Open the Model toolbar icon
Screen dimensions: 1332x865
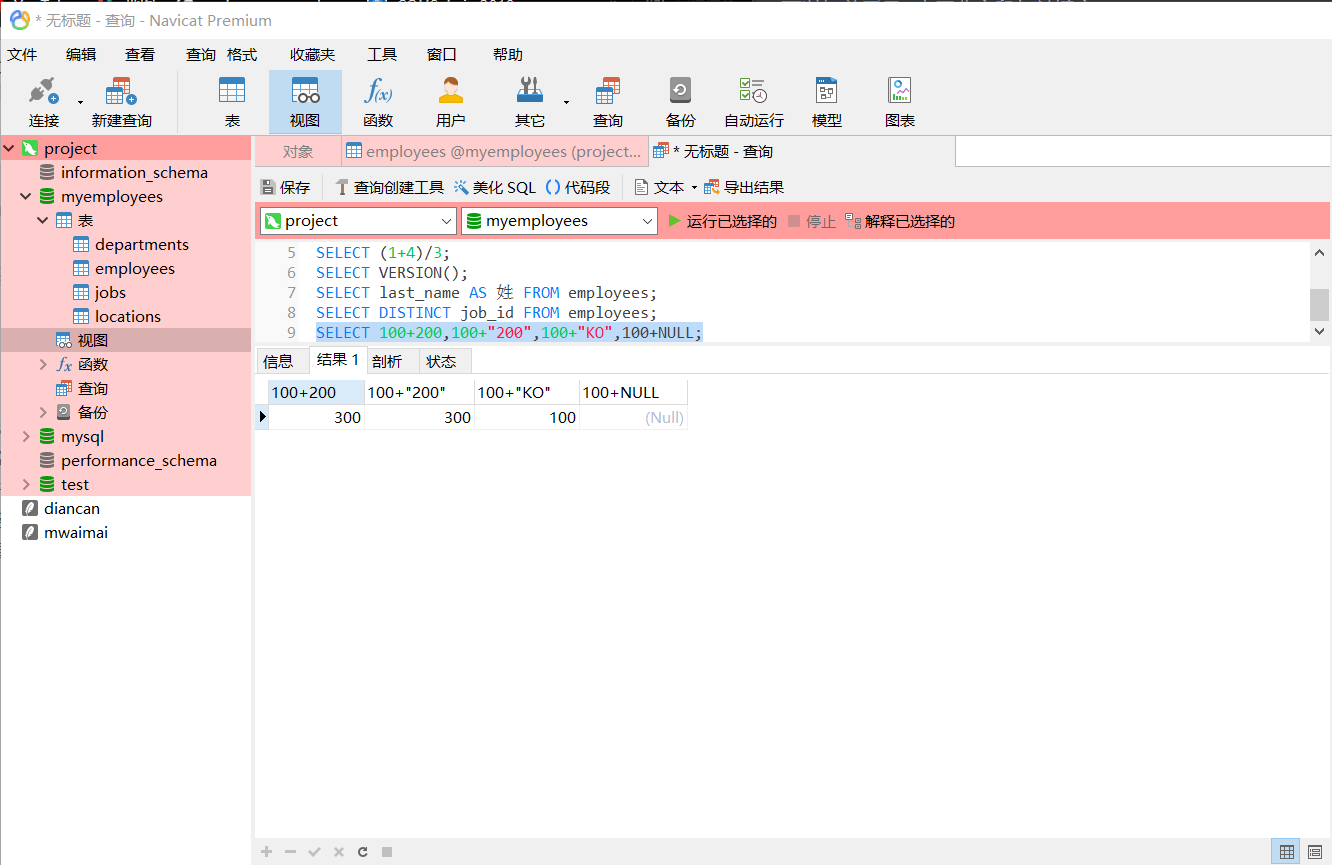pos(827,101)
